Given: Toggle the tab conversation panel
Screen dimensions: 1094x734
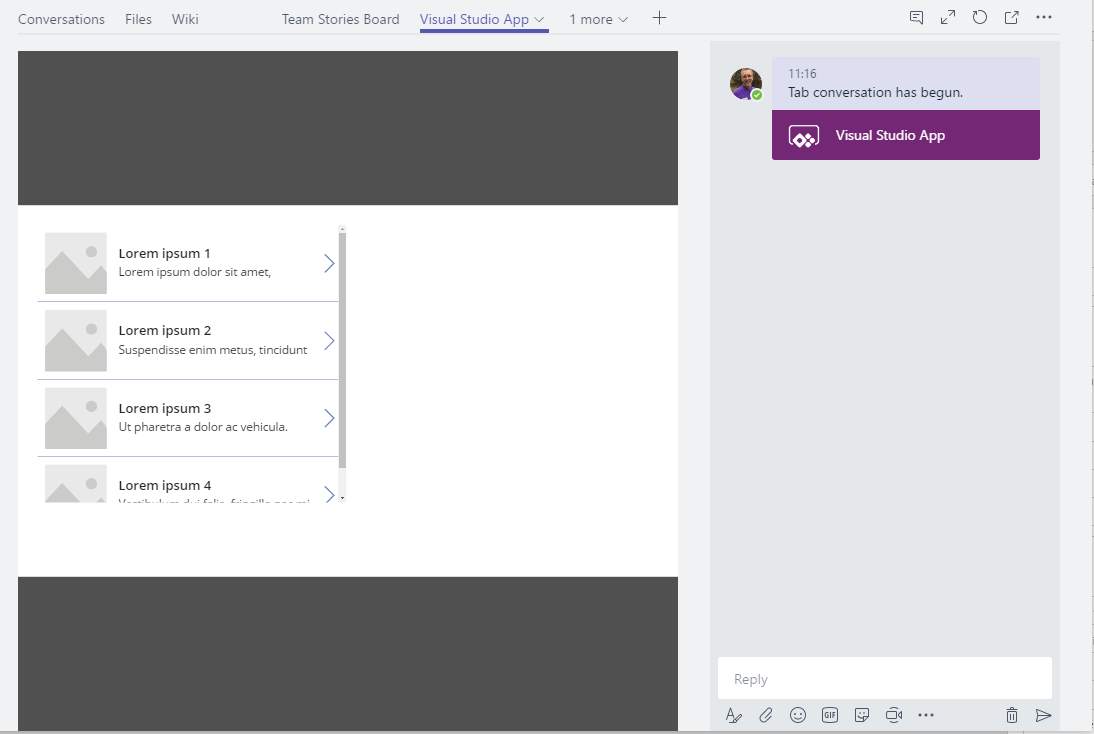Looking at the screenshot, I should [916, 17].
